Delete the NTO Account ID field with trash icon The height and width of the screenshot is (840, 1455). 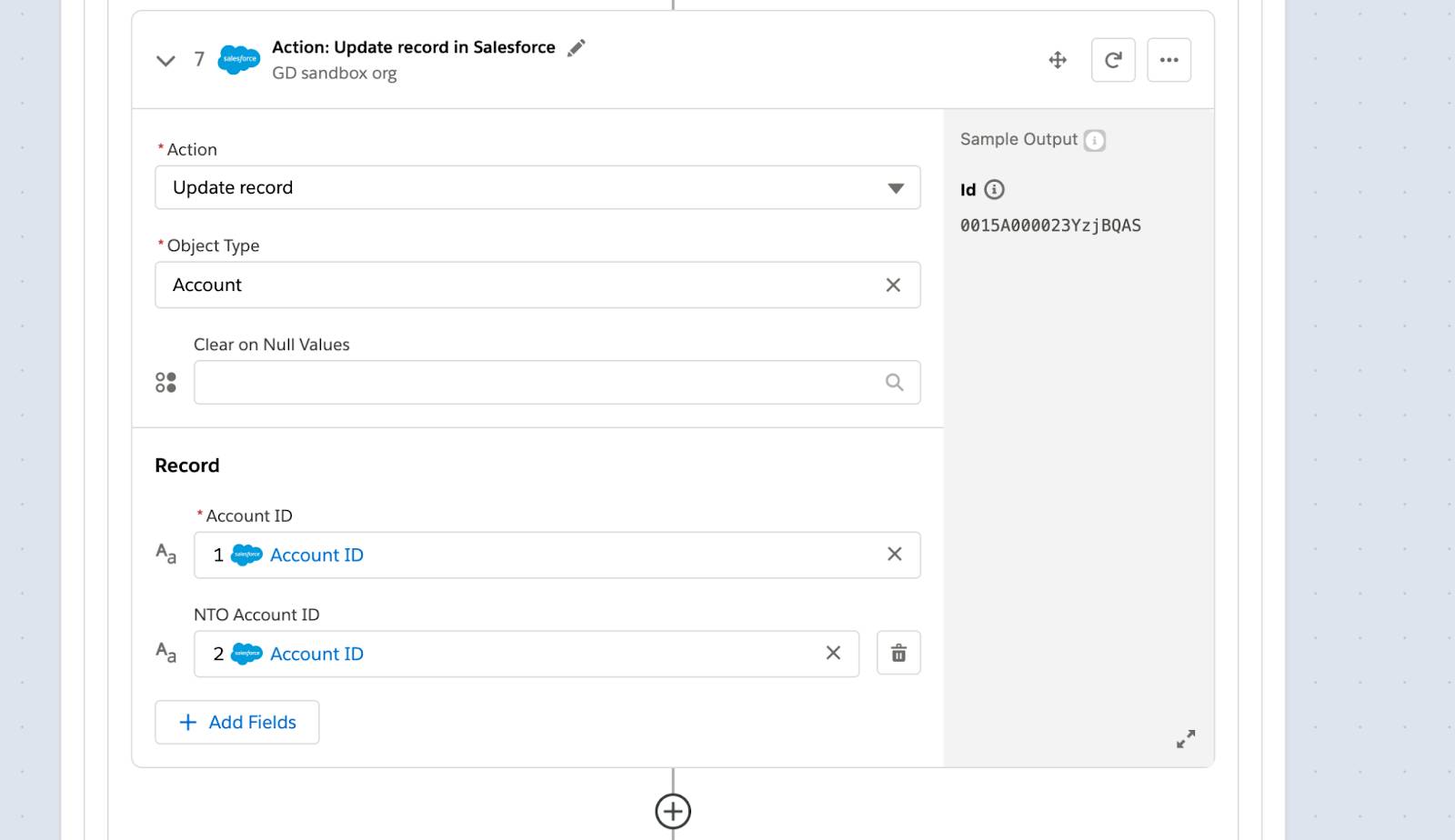[898, 653]
